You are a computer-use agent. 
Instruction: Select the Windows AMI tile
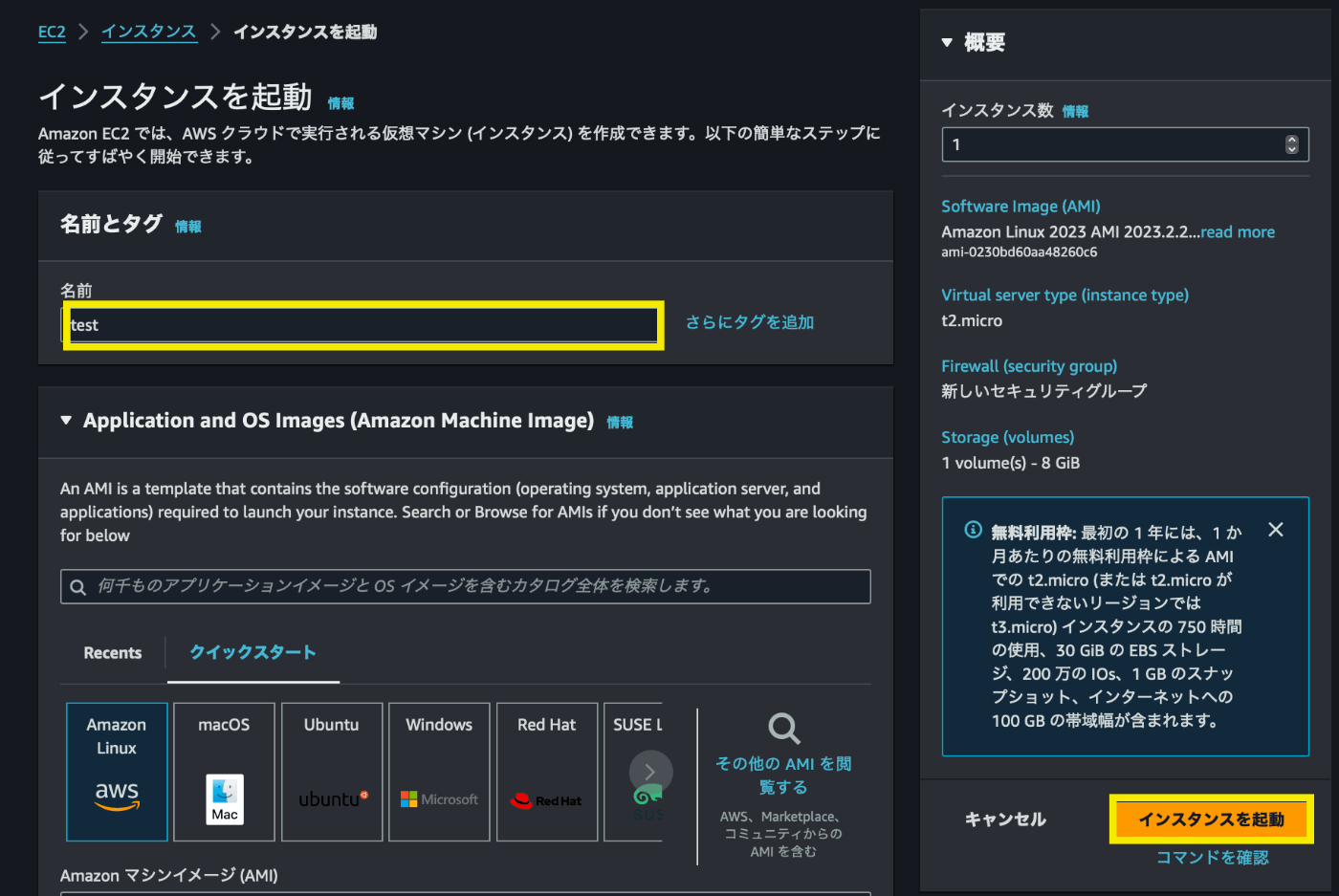point(439,772)
